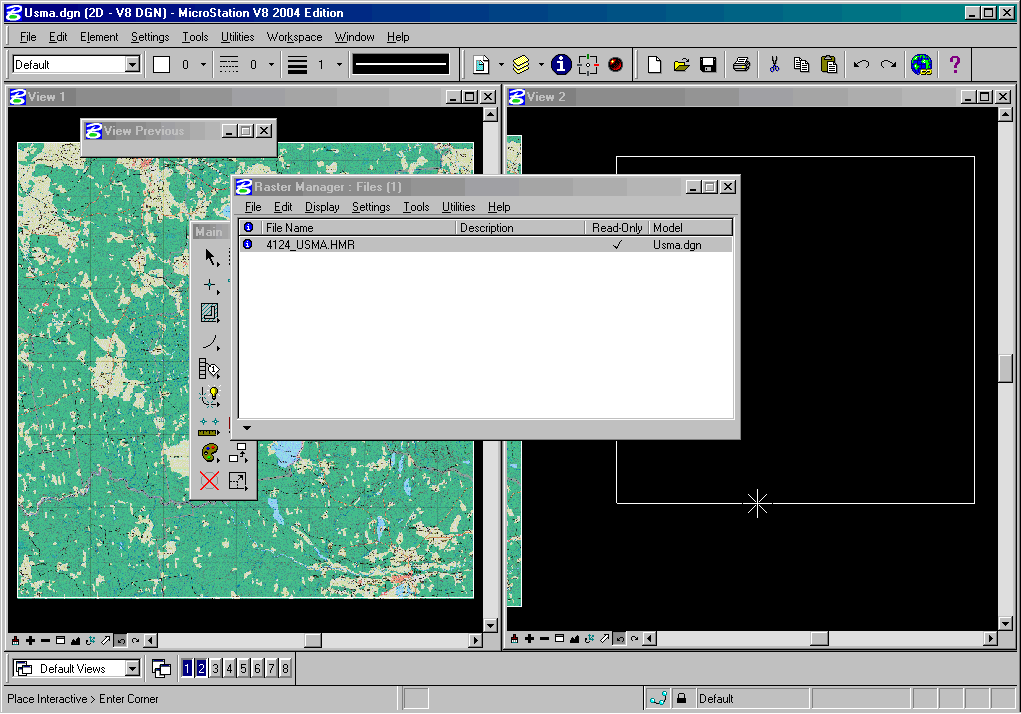Open Raster Manager Display menu
1021x714 pixels.
click(x=322, y=207)
